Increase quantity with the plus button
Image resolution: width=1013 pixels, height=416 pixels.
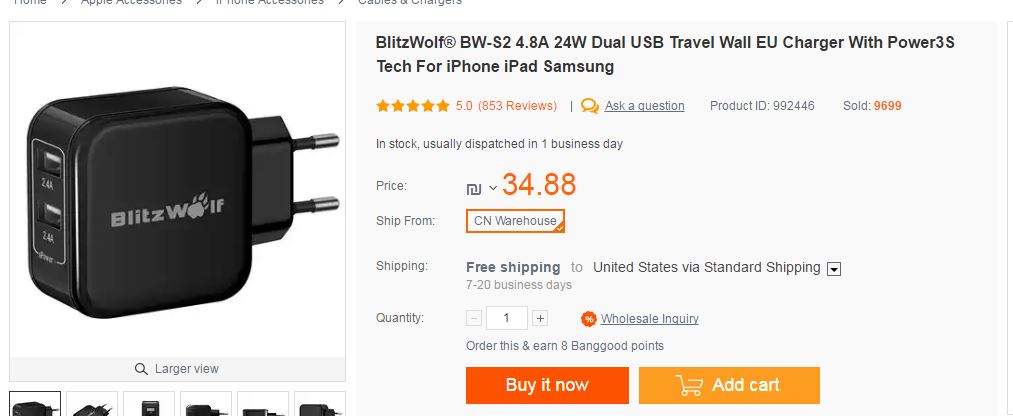[540, 318]
